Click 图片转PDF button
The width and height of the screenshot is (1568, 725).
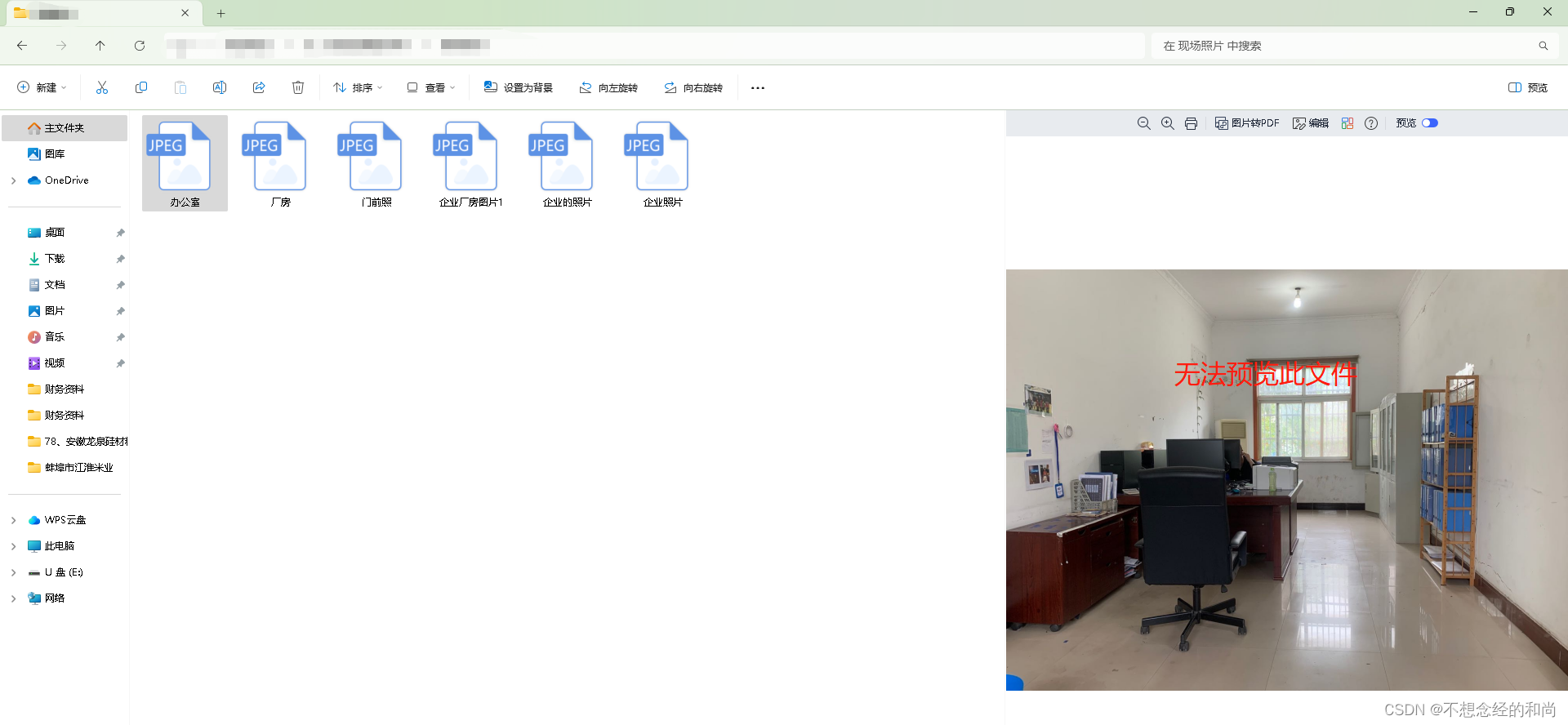(x=1247, y=123)
